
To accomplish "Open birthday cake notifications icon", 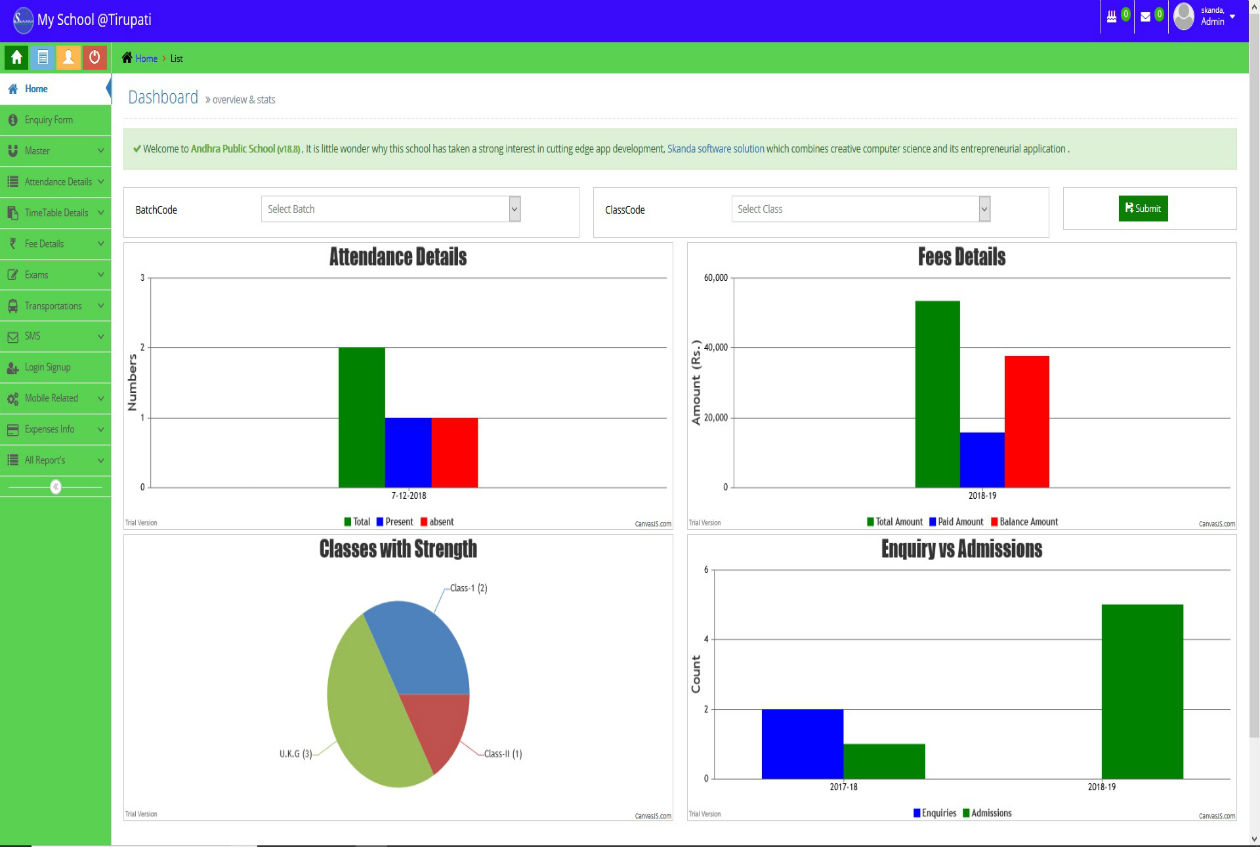I will pyautogui.click(x=1111, y=16).
